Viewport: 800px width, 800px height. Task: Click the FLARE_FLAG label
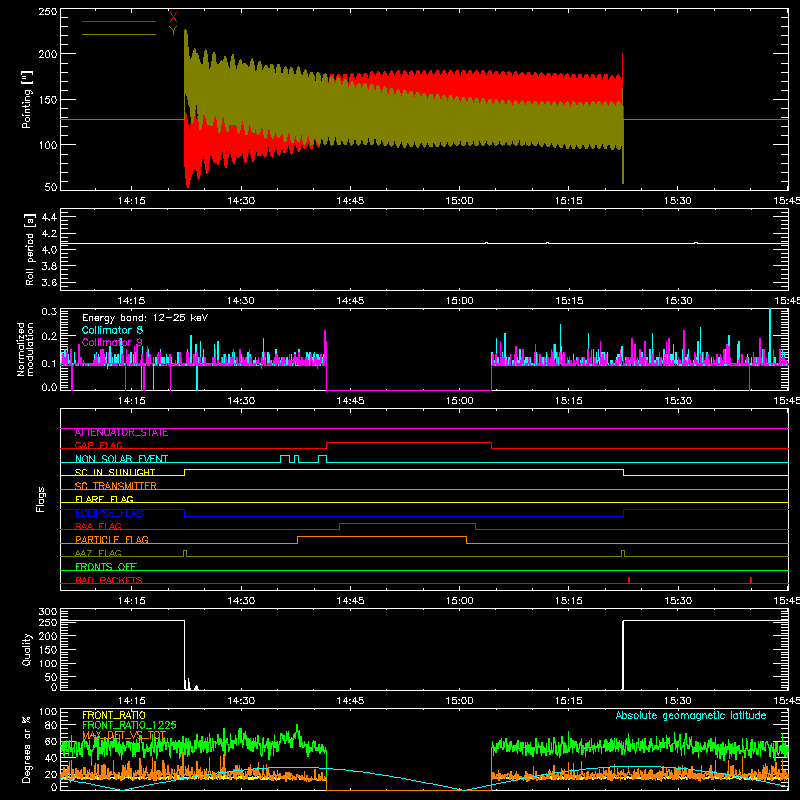pos(104,499)
